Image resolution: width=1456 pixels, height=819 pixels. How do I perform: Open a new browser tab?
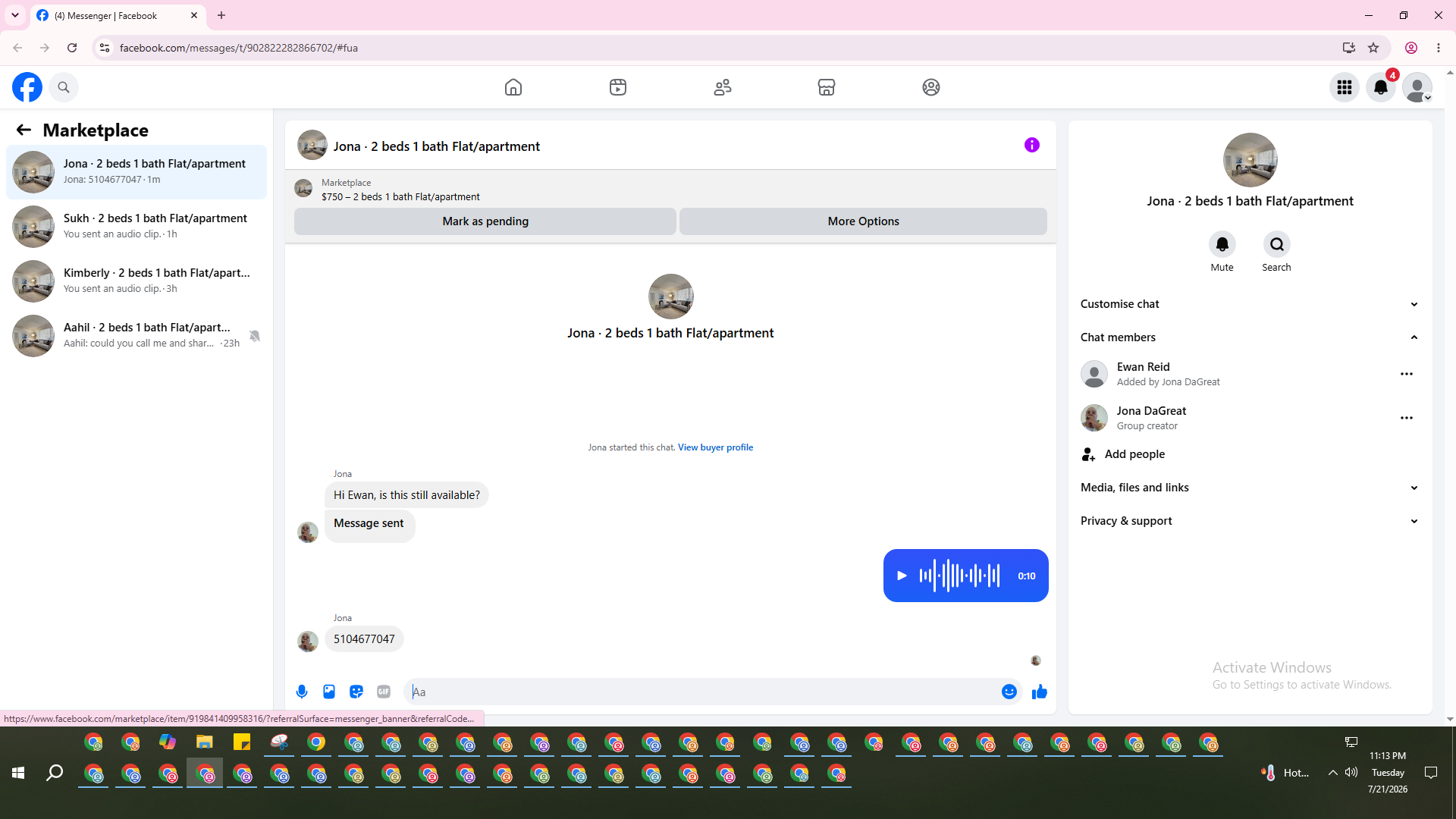[x=221, y=15]
